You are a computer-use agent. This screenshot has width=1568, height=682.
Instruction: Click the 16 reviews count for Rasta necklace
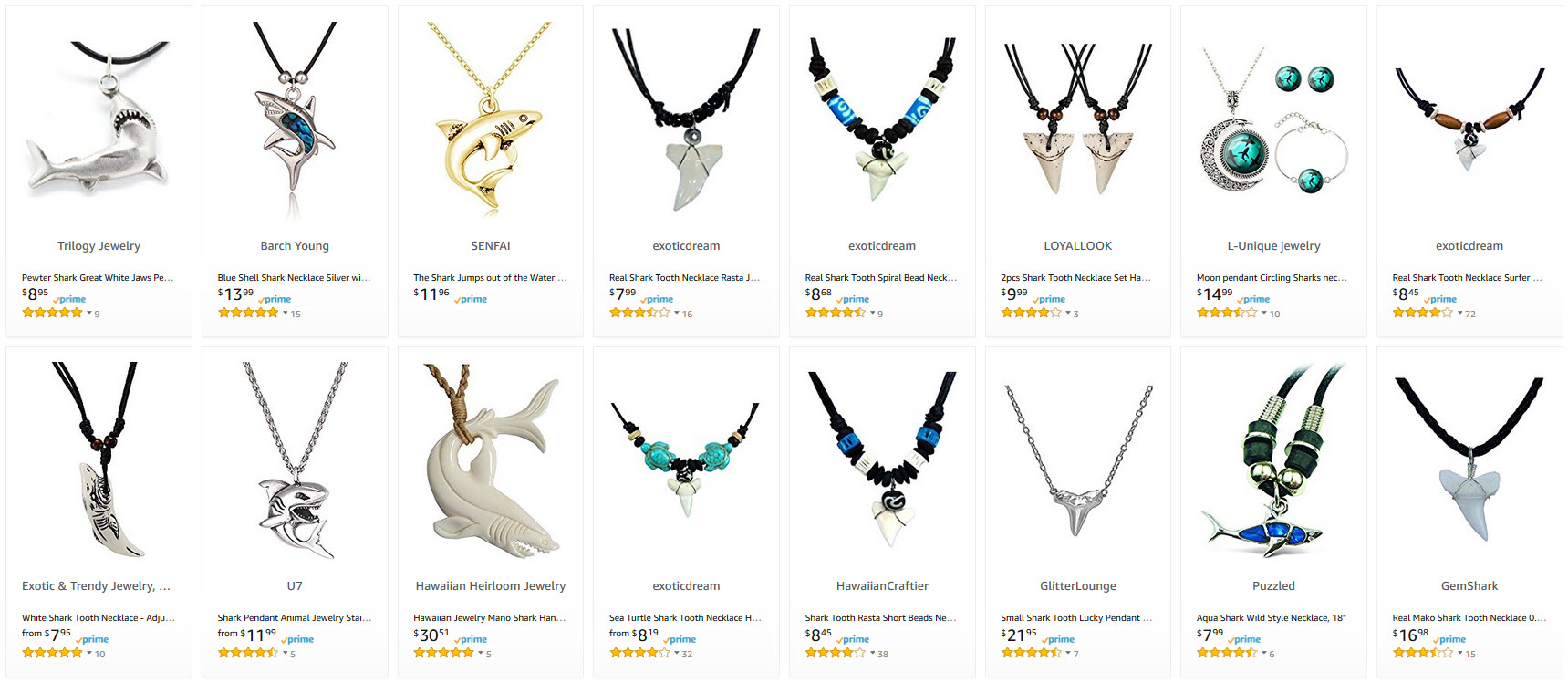[687, 314]
